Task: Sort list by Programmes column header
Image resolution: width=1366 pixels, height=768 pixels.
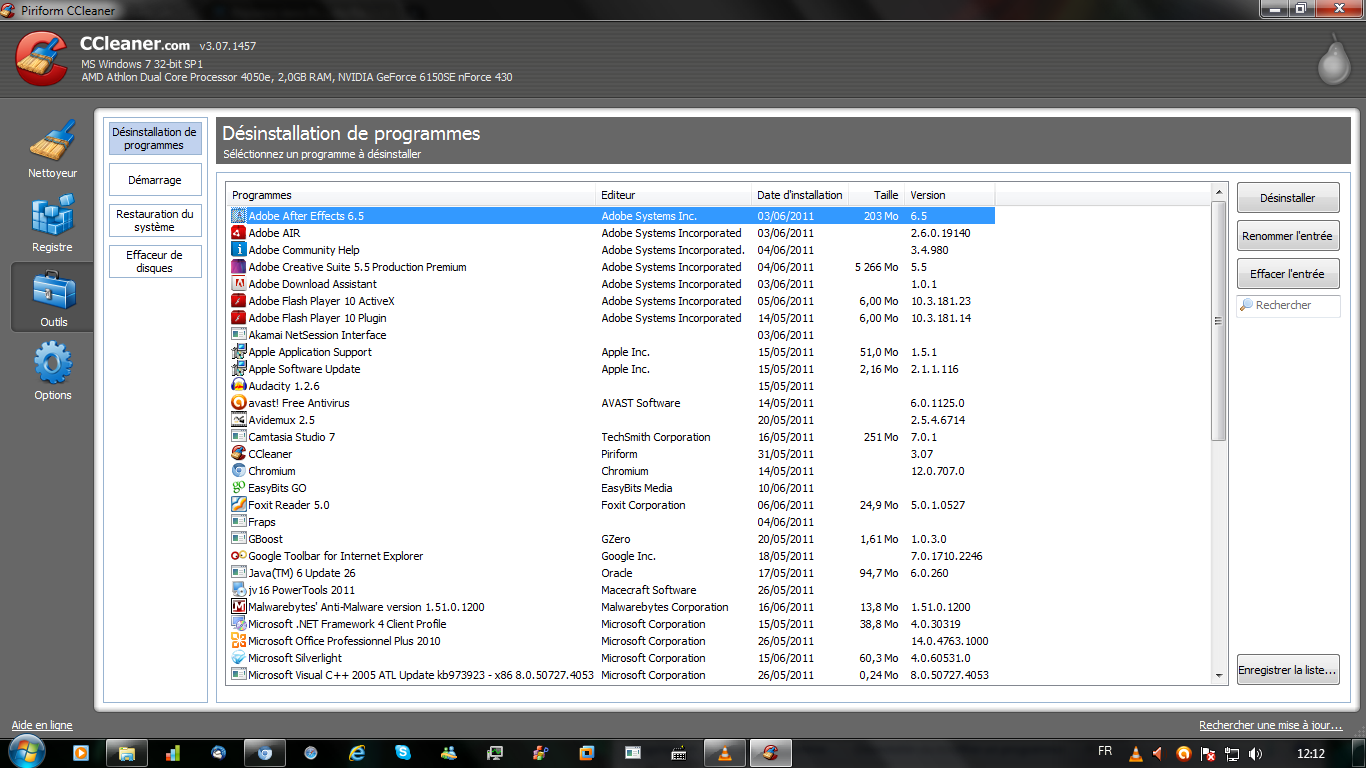Action: 411,195
